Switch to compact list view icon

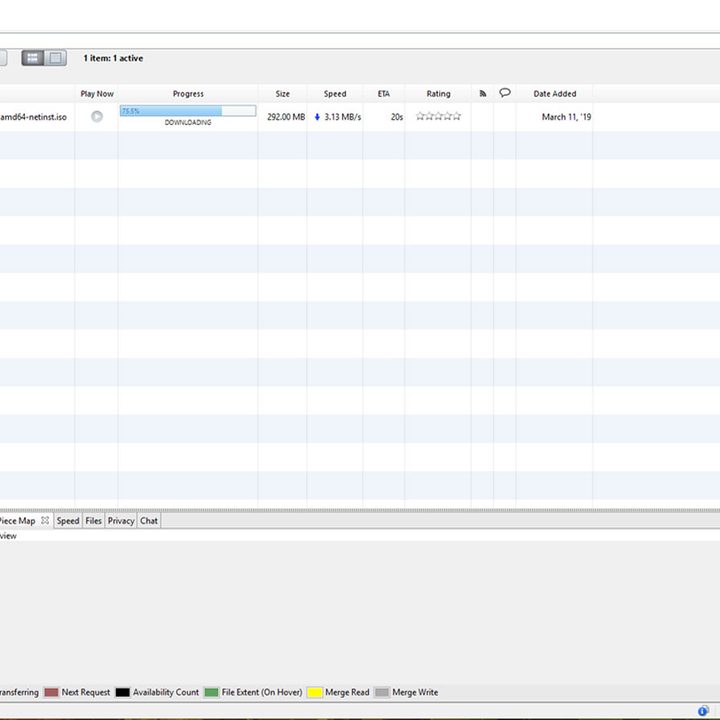pos(56,58)
